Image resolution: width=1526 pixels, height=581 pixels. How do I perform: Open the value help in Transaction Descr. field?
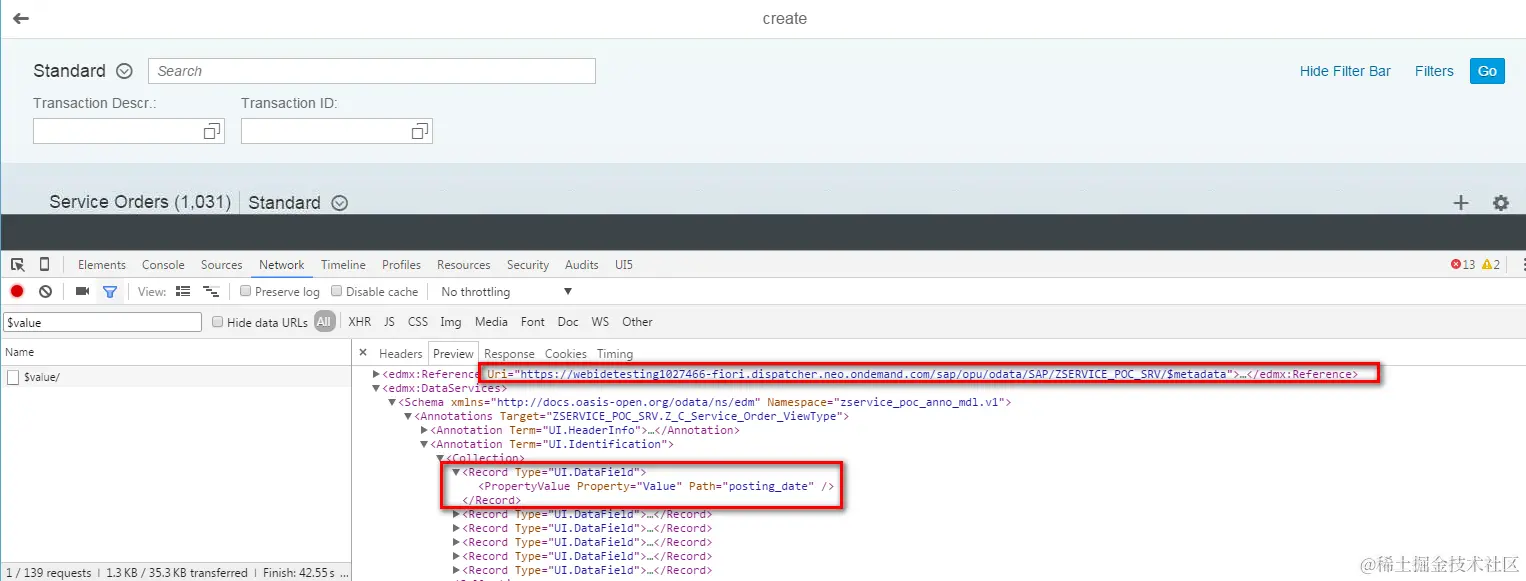coord(212,132)
